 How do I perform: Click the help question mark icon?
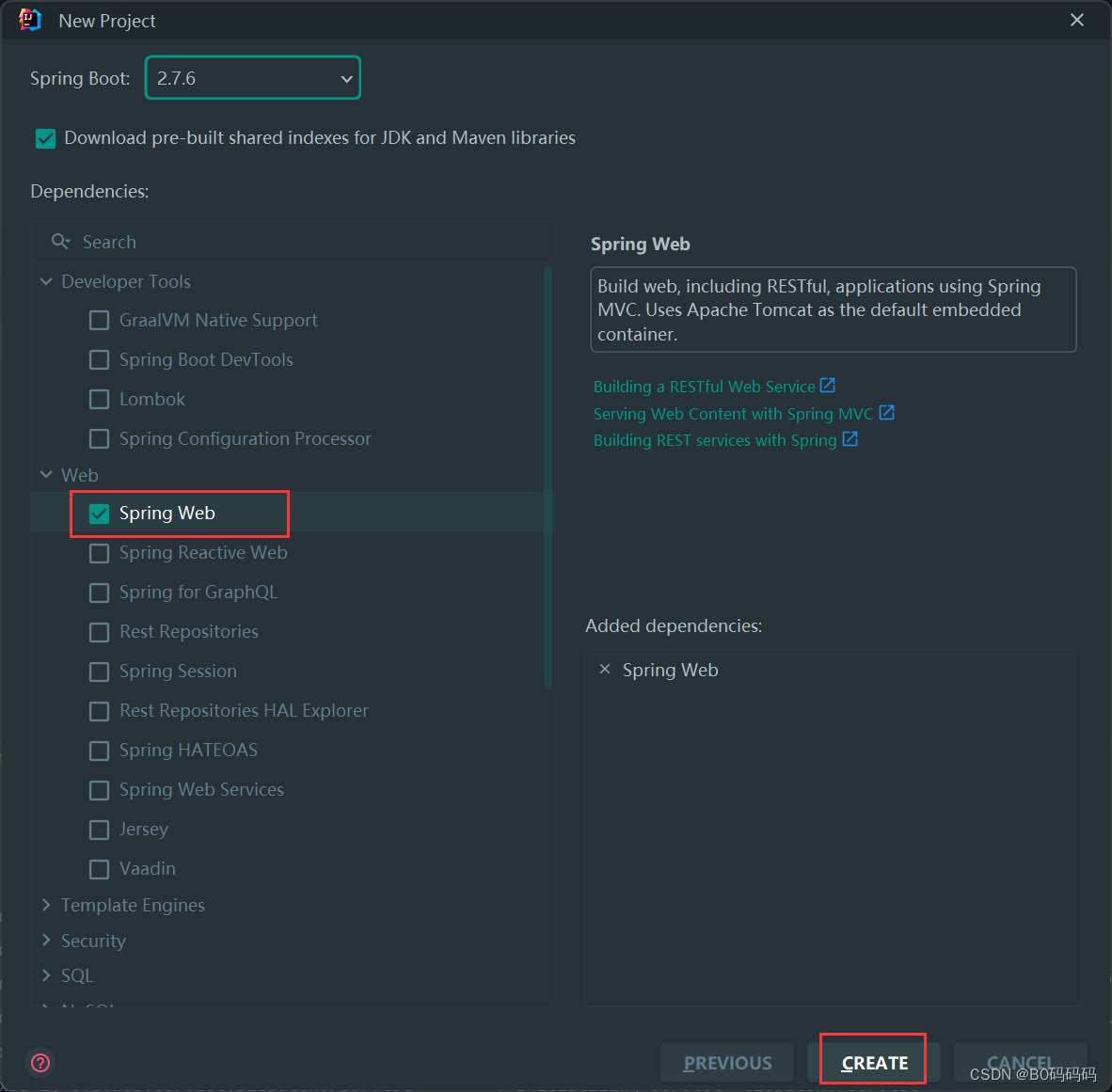click(40, 1063)
